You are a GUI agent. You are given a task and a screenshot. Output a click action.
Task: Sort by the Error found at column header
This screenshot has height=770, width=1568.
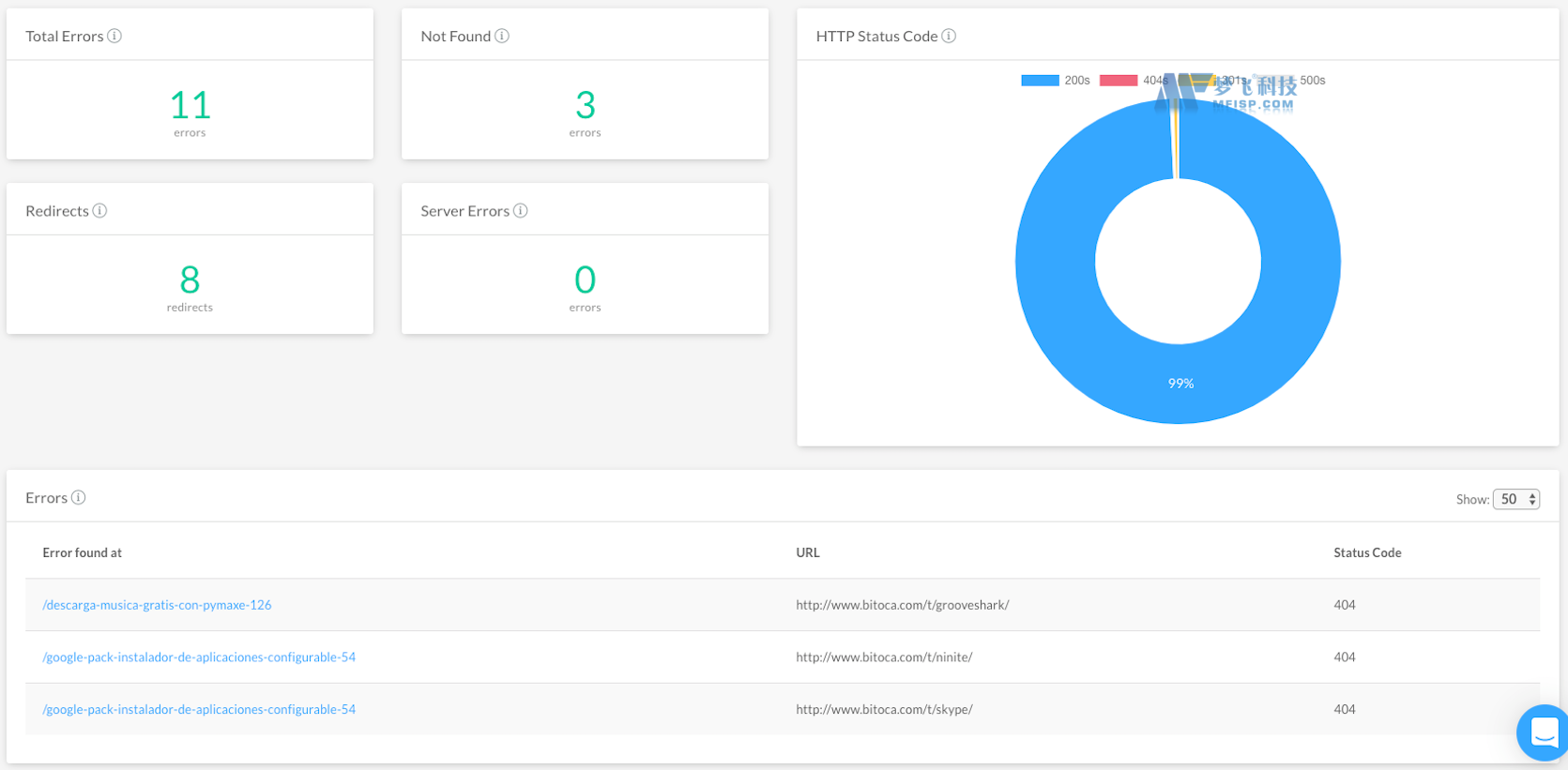click(x=83, y=552)
